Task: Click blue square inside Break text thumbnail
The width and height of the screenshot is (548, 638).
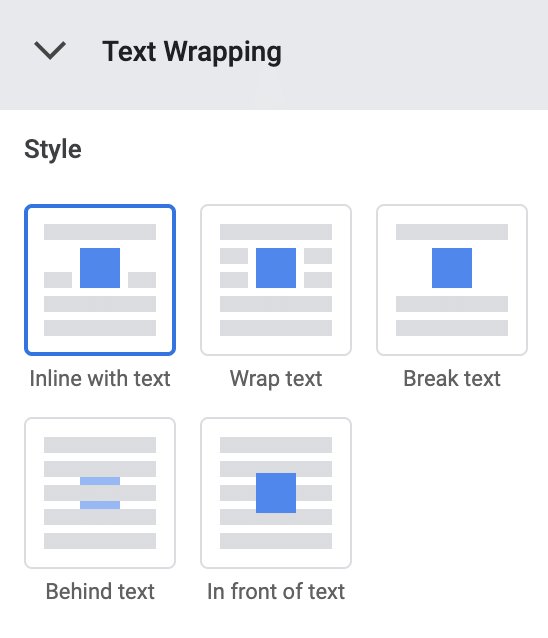Action: coord(452,268)
